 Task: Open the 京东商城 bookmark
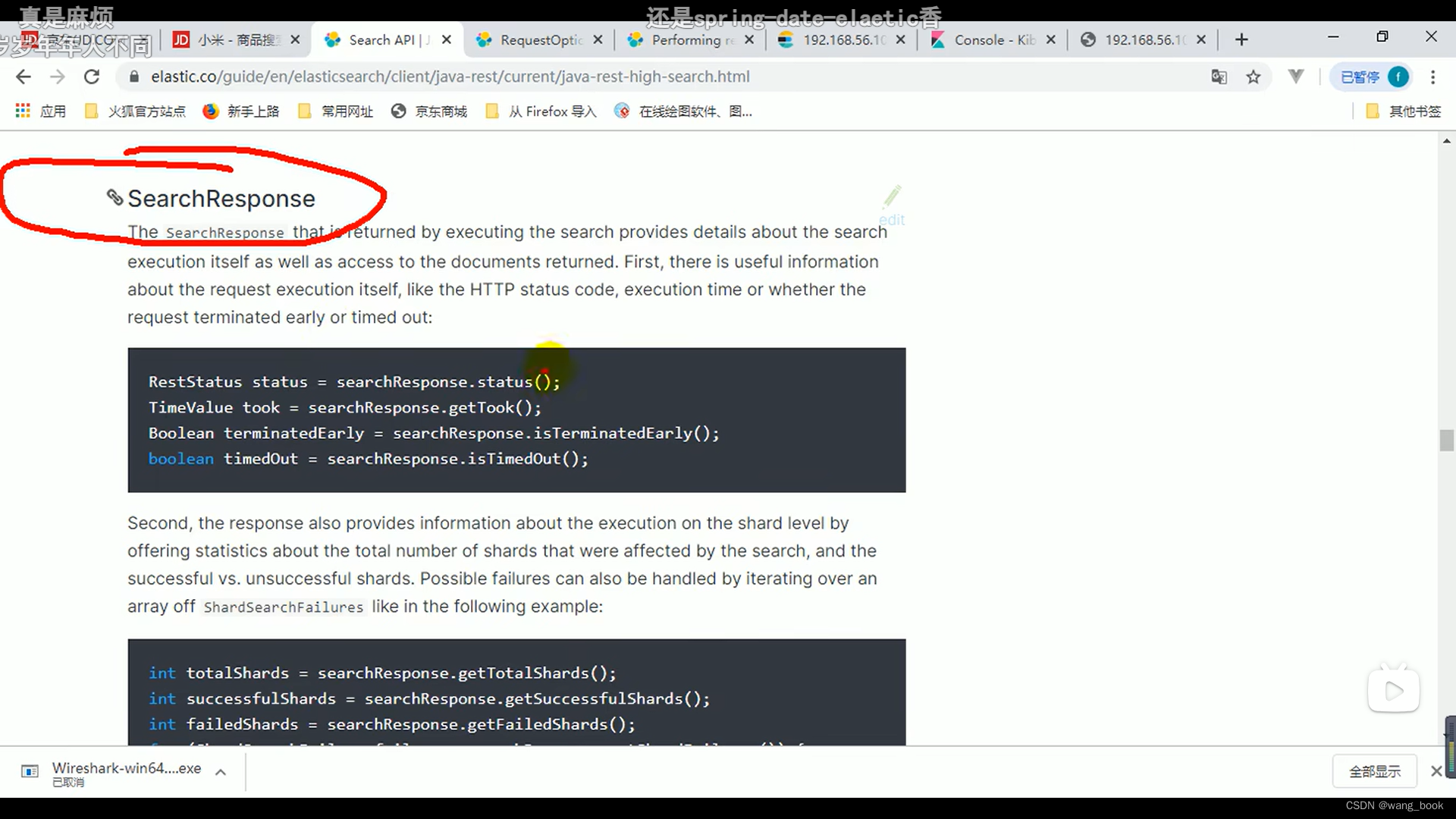tap(429, 111)
